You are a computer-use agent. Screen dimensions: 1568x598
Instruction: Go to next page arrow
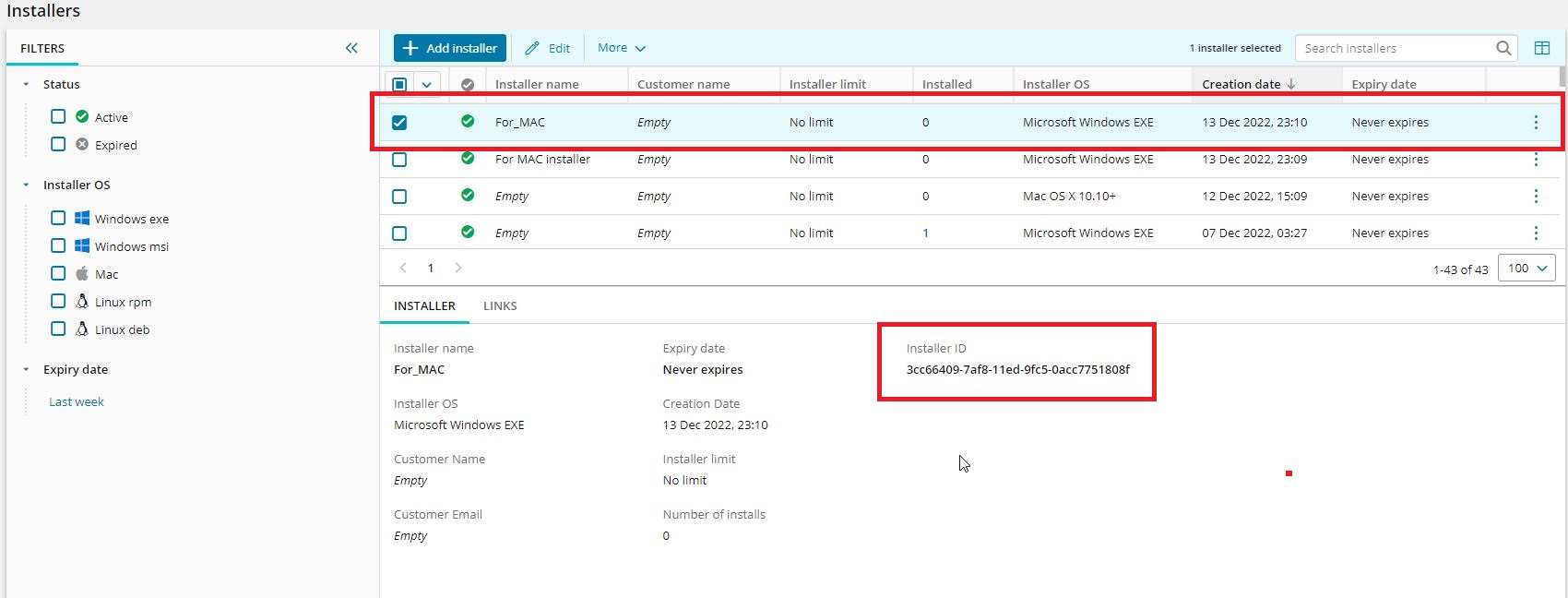click(x=458, y=269)
